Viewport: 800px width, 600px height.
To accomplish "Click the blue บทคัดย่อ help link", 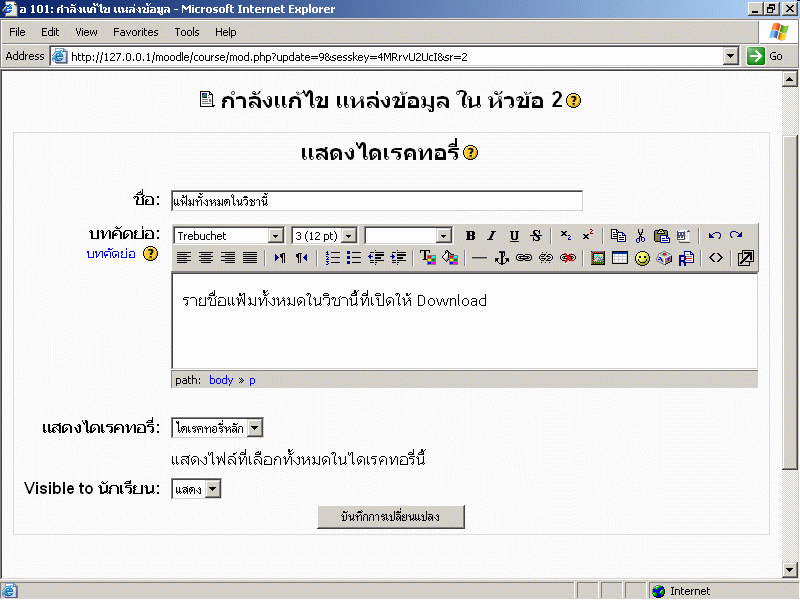I will click(x=111, y=254).
